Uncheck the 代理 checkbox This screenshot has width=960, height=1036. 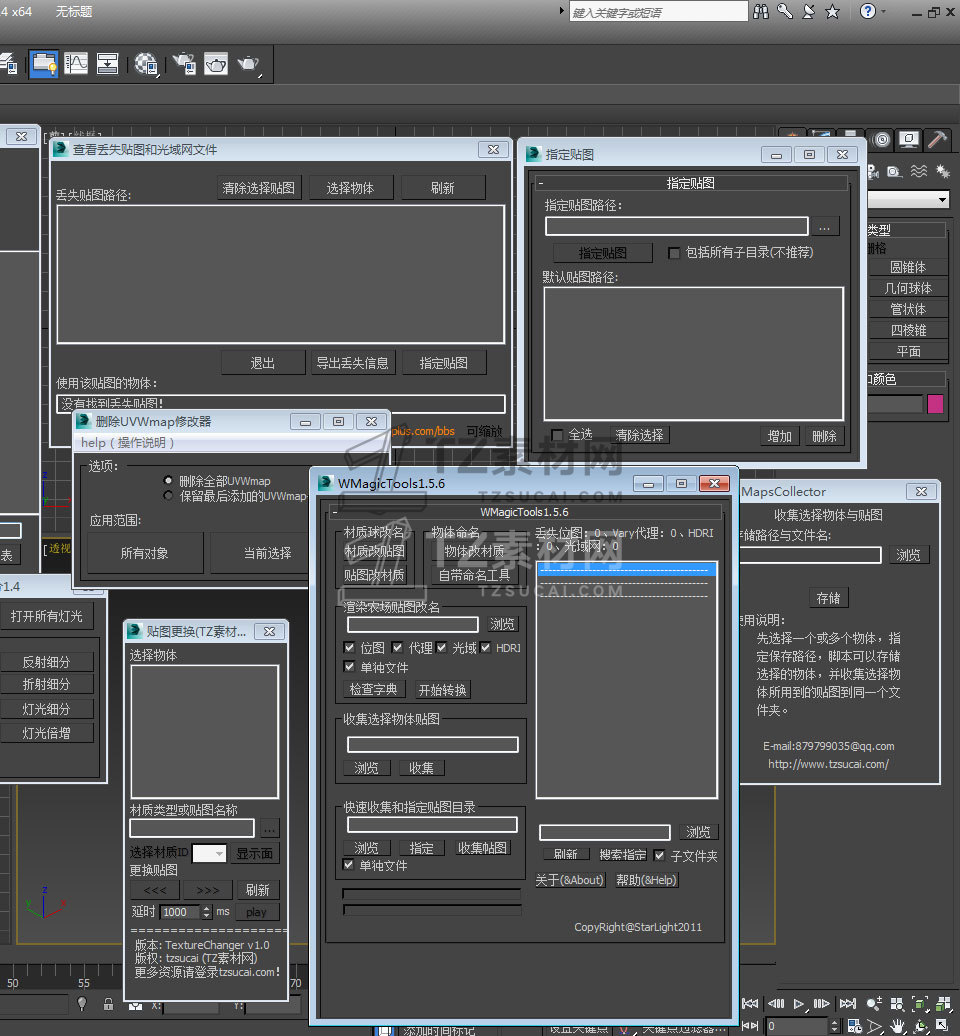click(397, 648)
